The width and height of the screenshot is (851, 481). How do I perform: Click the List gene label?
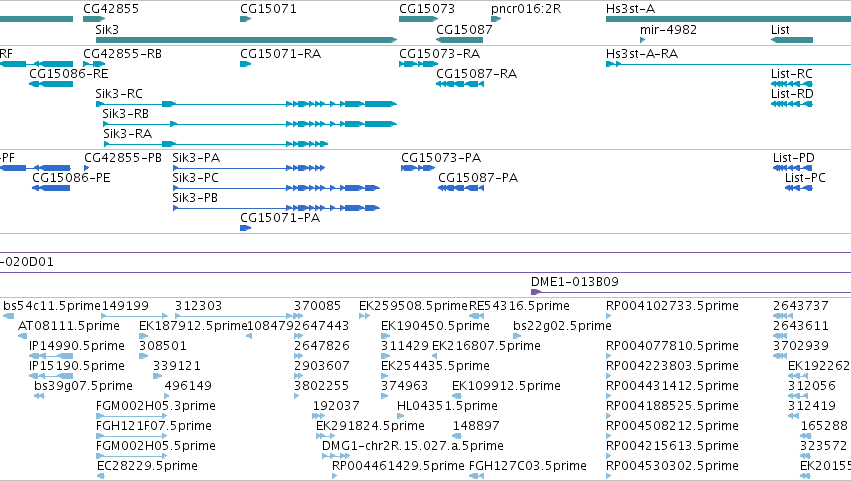click(780, 30)
